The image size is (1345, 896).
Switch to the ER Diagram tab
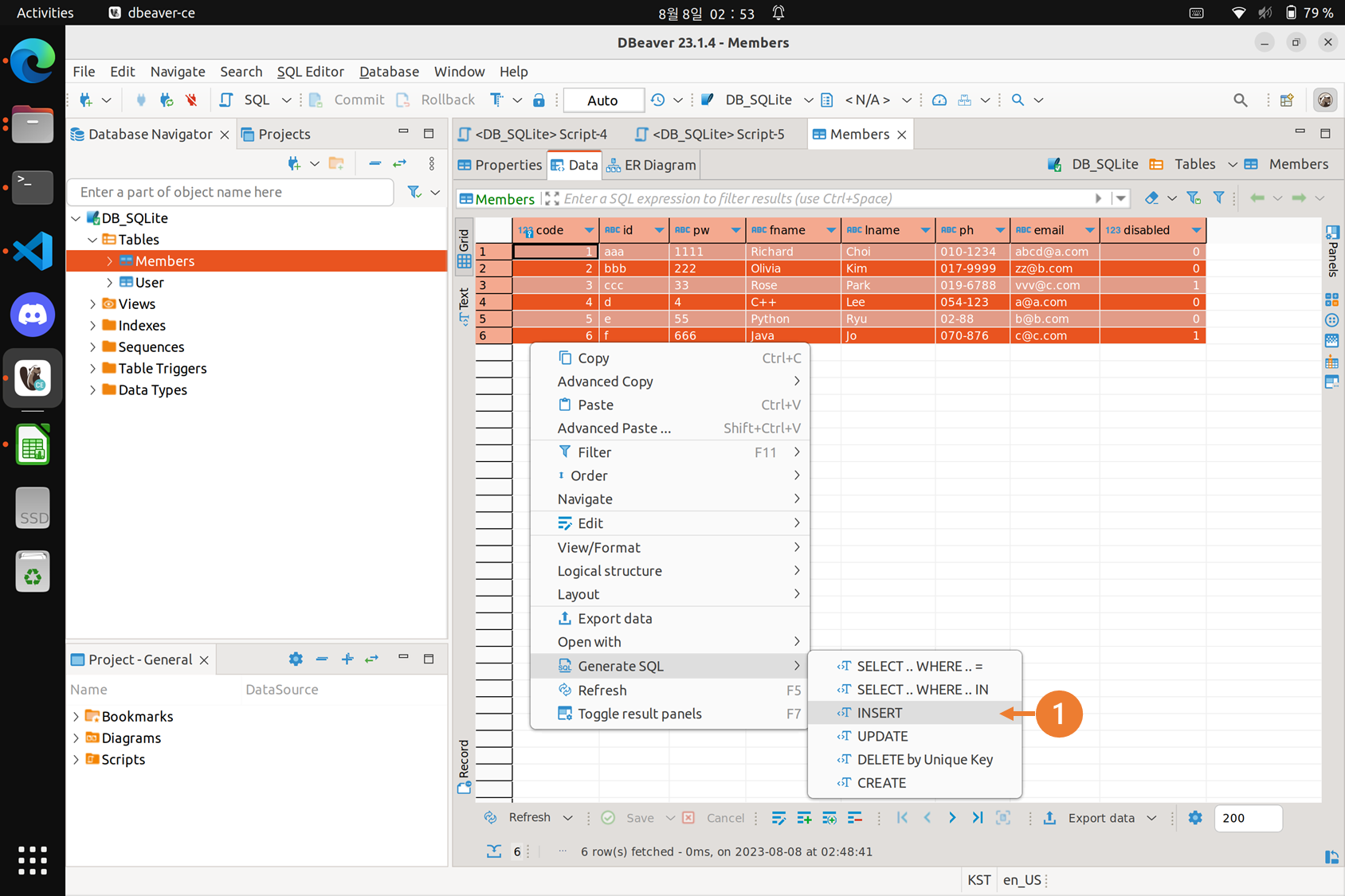pyautogui.click(x=651, y=165)
